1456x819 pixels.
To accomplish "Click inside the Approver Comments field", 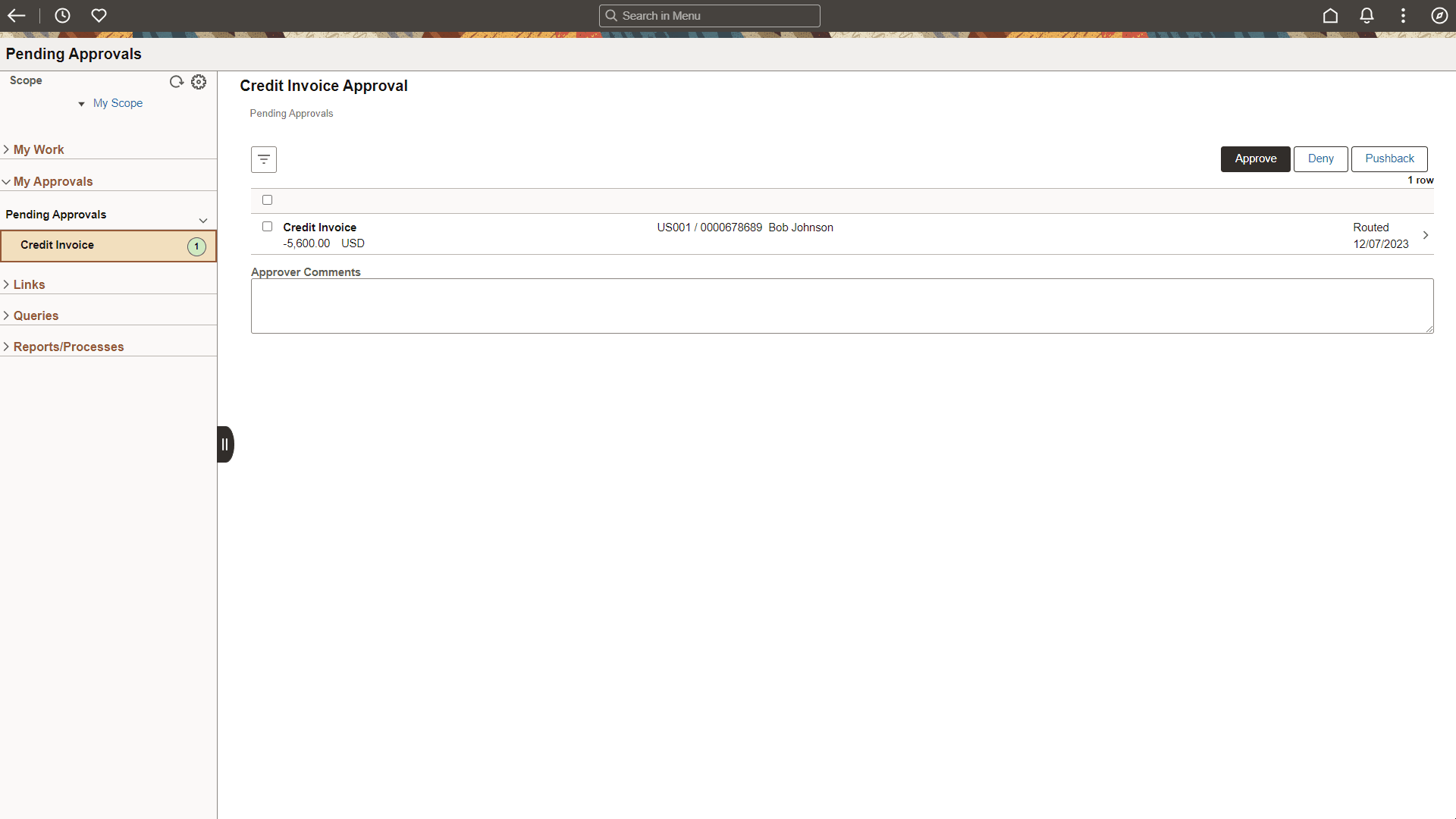I will point(842,306).
